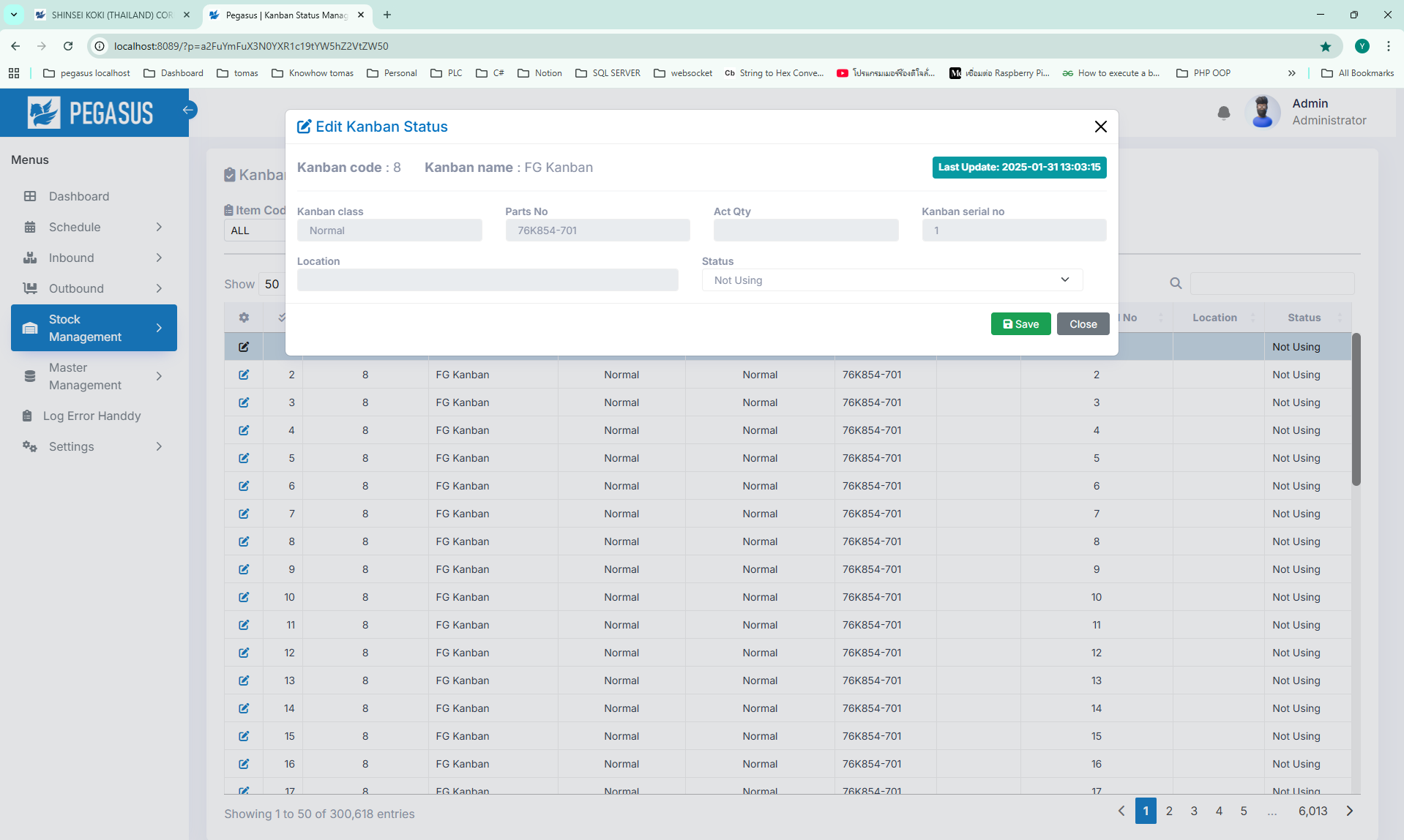Screen dimensions: 1404x840
Task: Click the edit icon for row 10
Action: click(x=244, y=597)
